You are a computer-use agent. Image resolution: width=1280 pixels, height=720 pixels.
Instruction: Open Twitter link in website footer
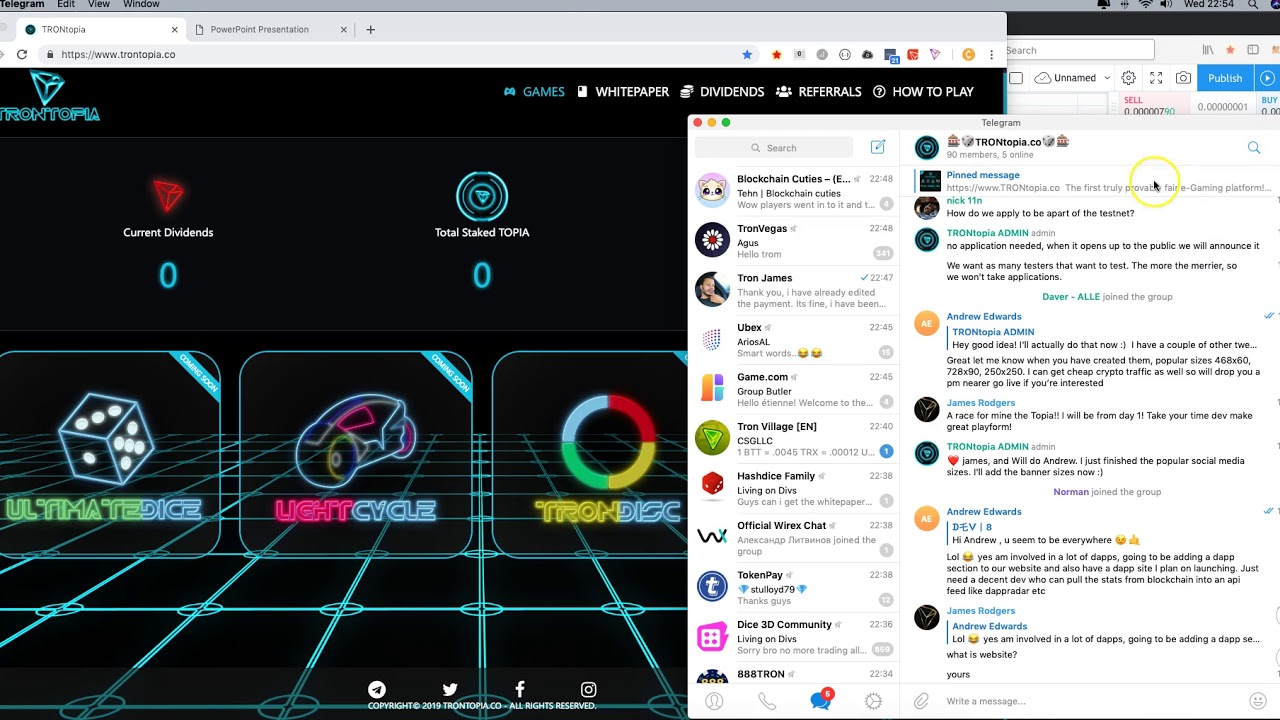pos(450,689)
